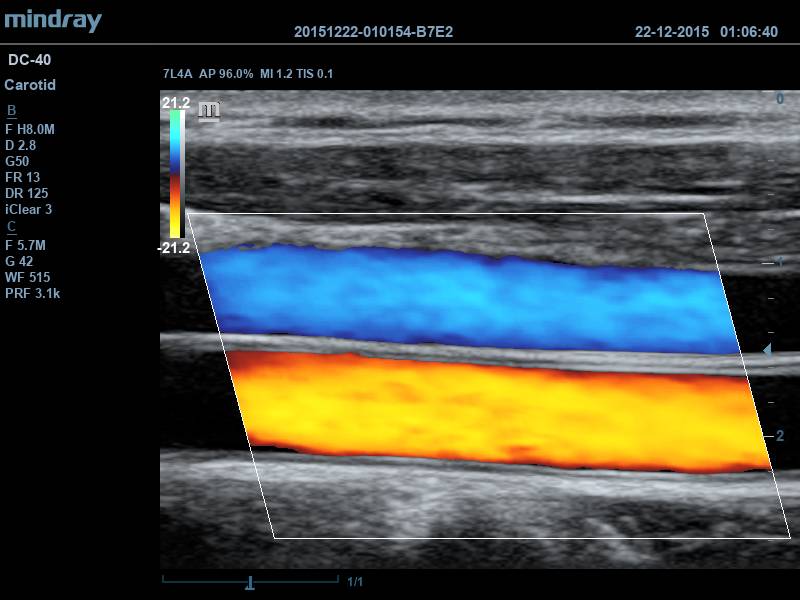Click the PRF 3.1k parameter
This screenshot has height=600, width=800.
[33, 293]
